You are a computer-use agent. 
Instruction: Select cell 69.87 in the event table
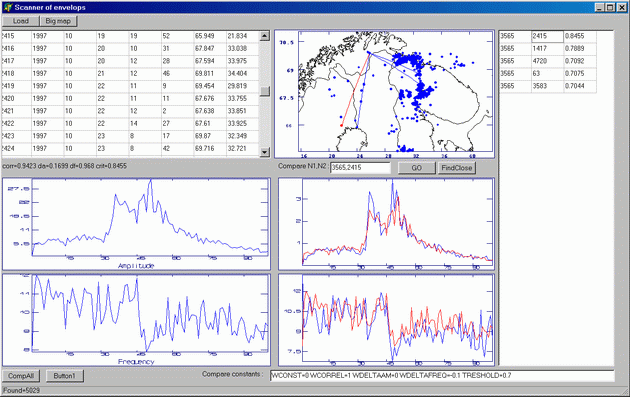point(210,136)
